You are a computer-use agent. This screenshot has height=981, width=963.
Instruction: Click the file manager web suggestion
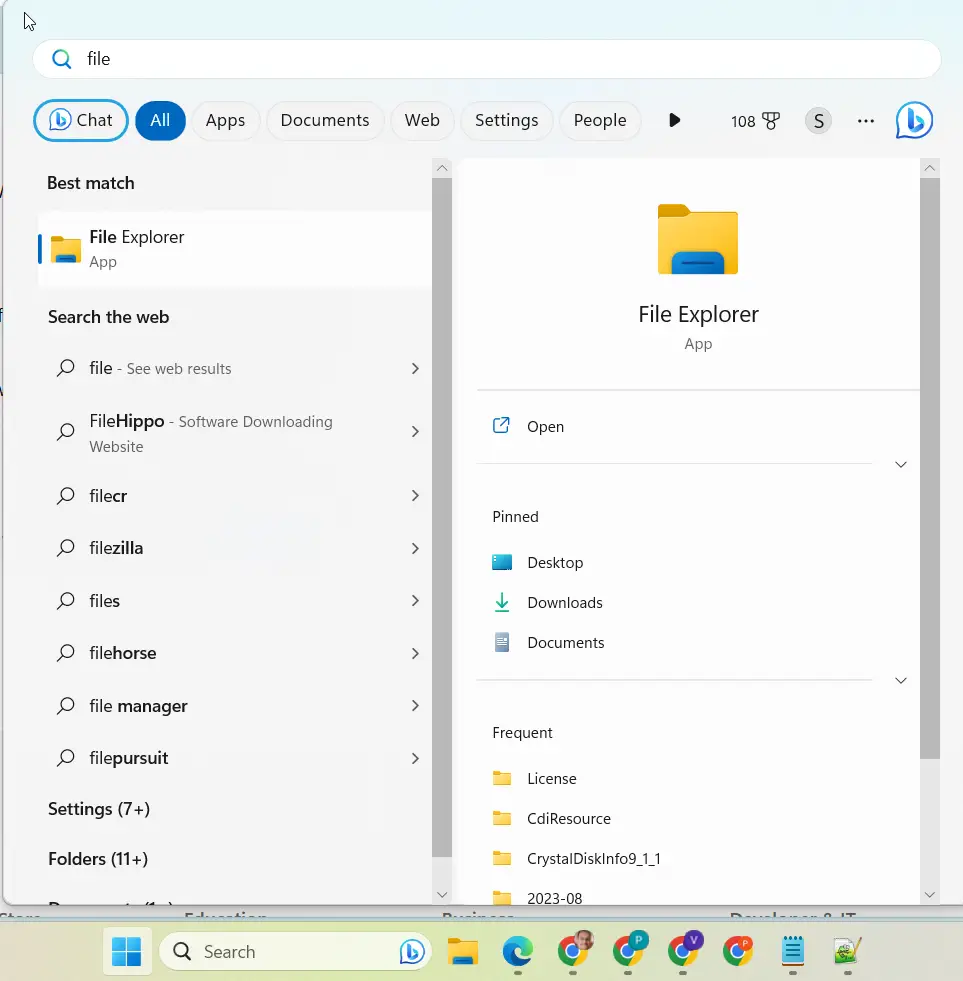[x=235, y=706]
